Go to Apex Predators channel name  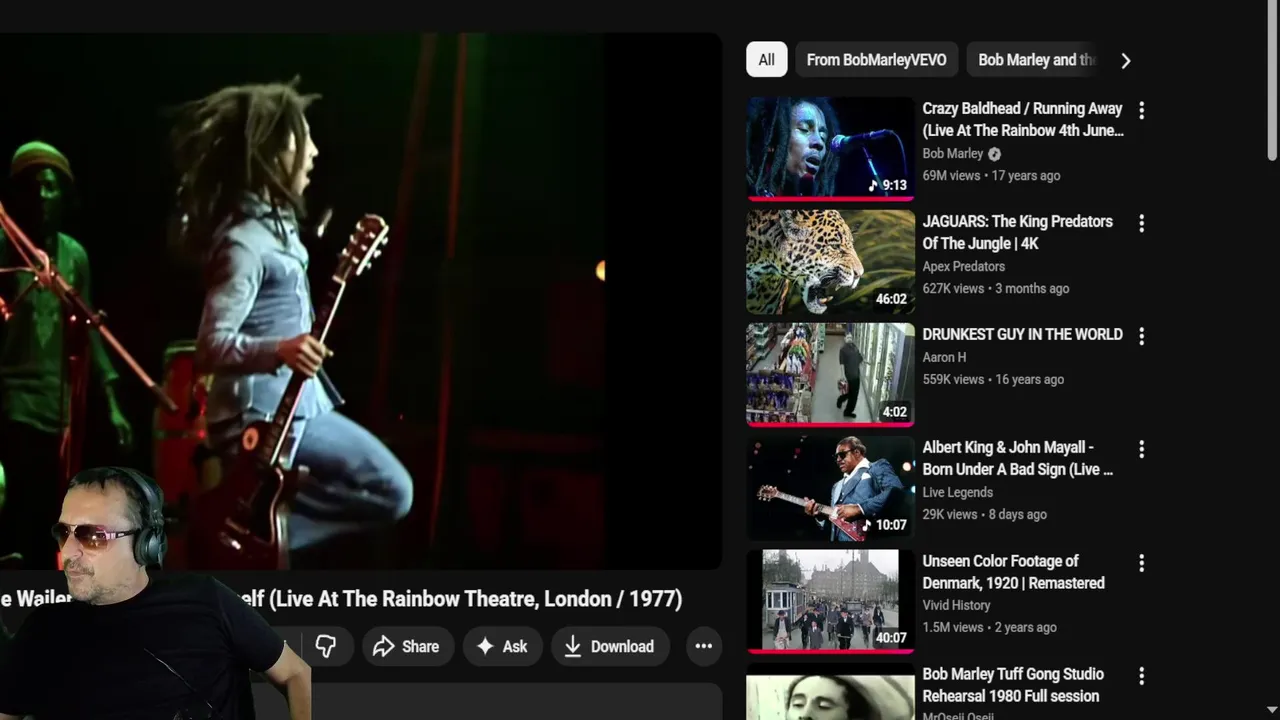(963, 266)
